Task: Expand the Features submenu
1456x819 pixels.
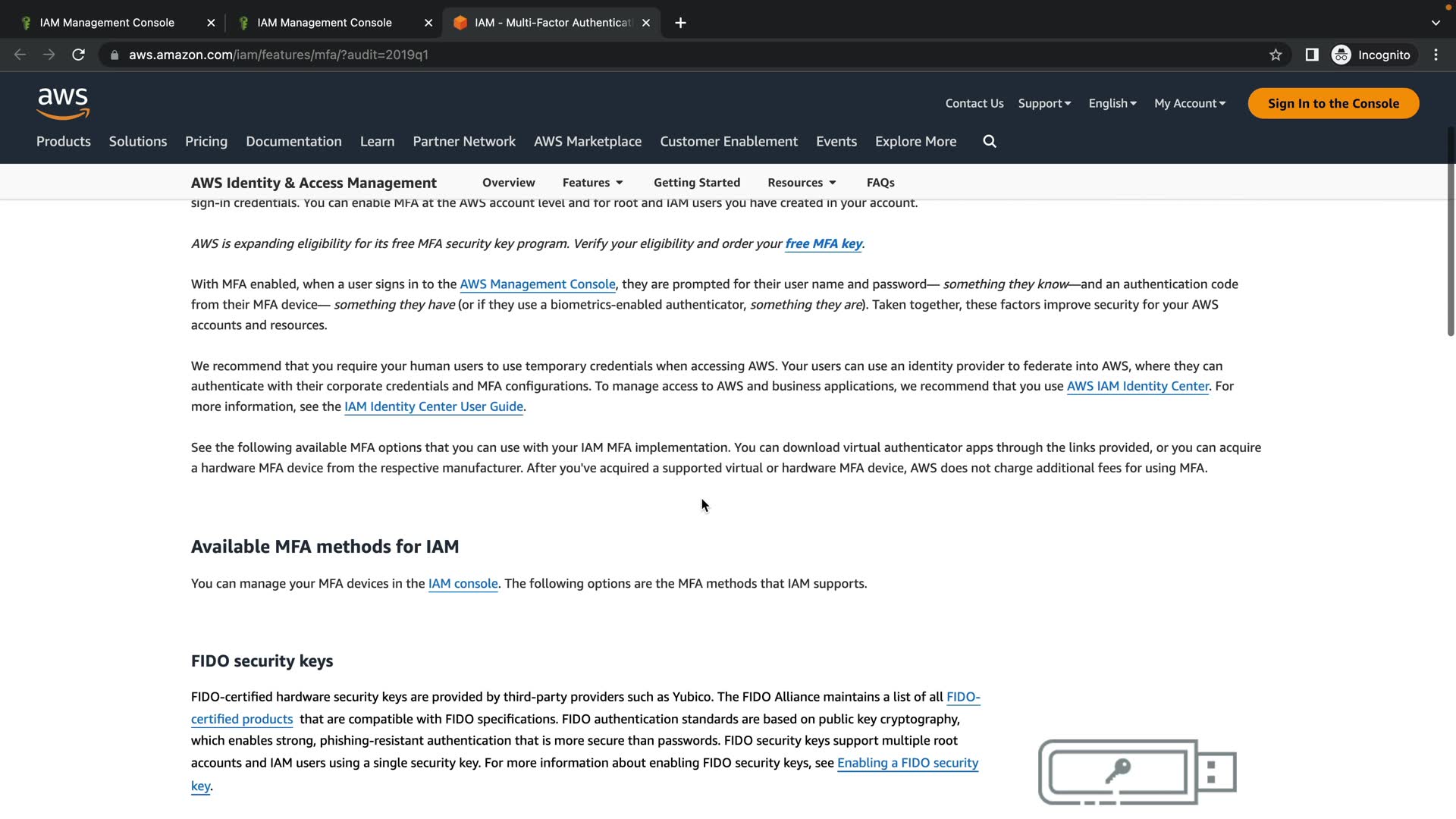Action: (x=592, y=183)
